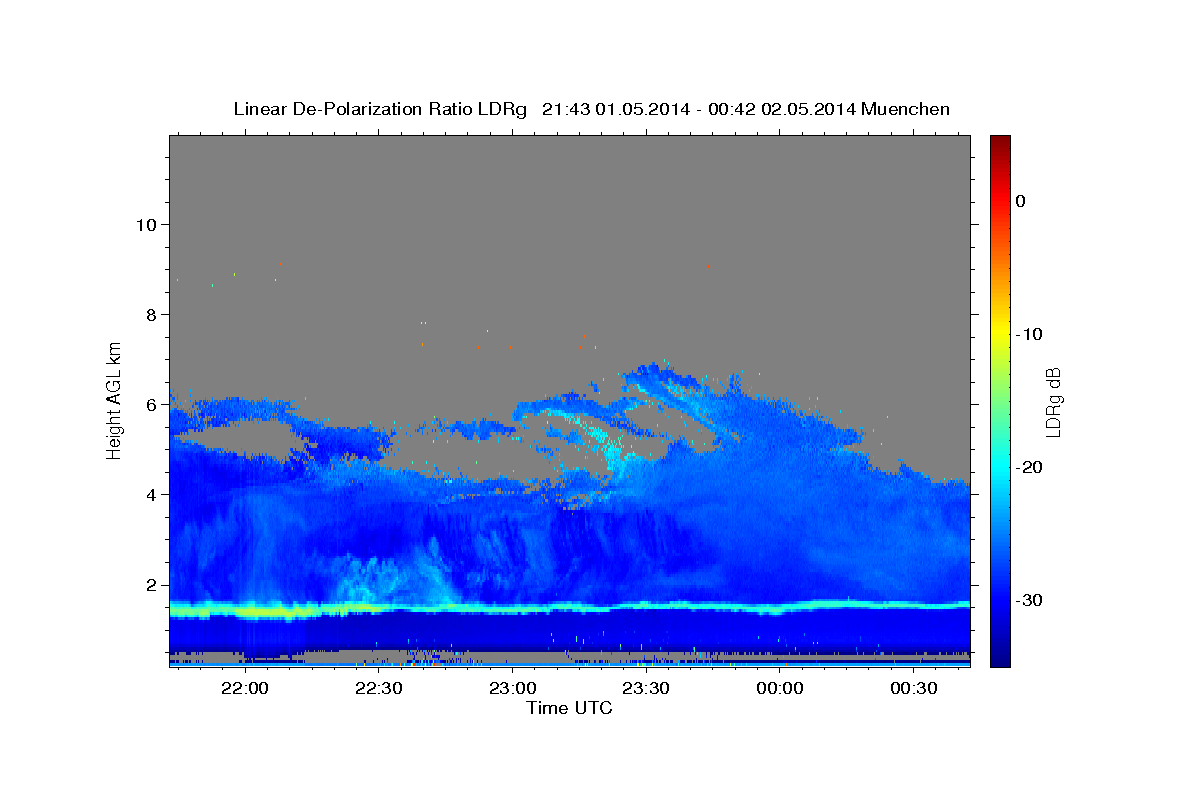Viewport: 1200px width, 800px height.
Task: Click the plot title 'Linear De-Polarization Ratio LDRg'
Action: (x=380, y=109)
